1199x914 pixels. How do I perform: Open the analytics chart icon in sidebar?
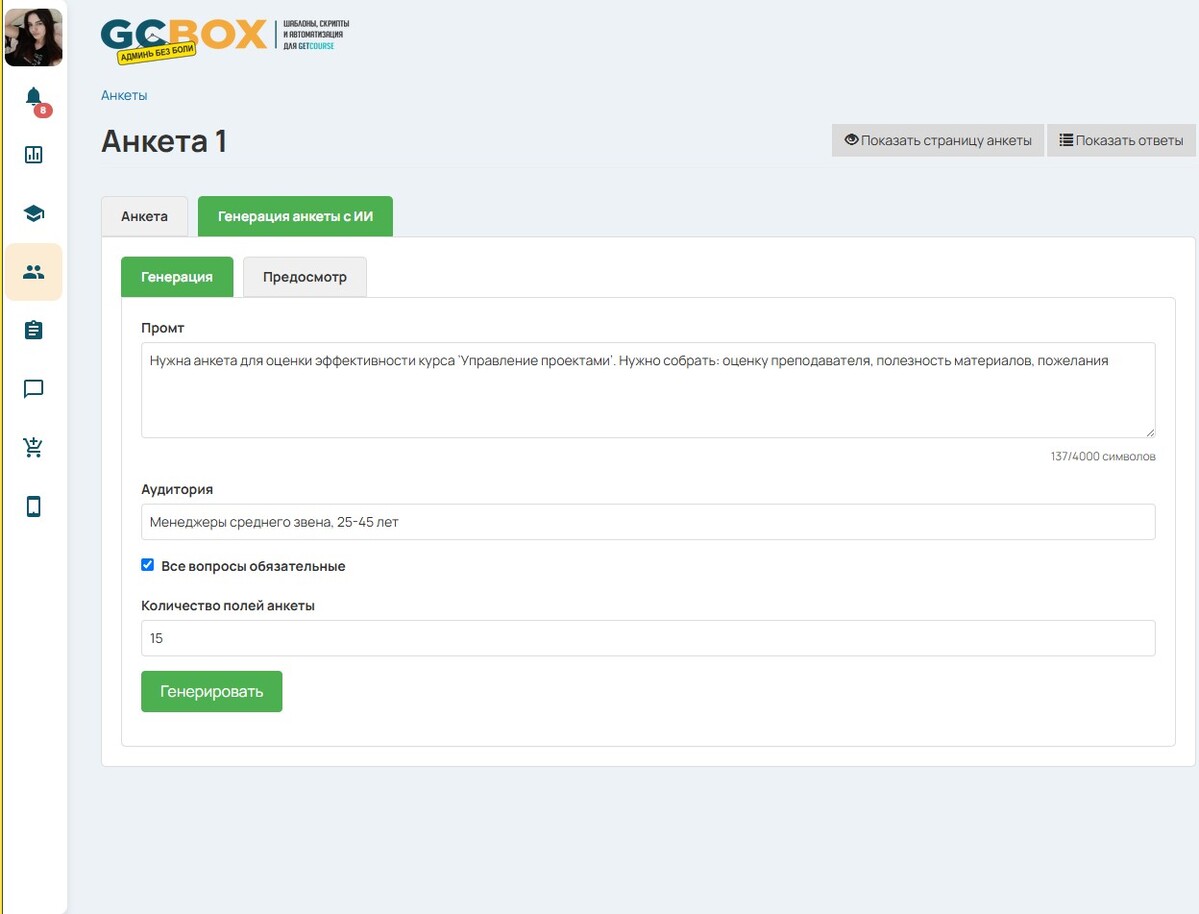(x=34, y=155)
